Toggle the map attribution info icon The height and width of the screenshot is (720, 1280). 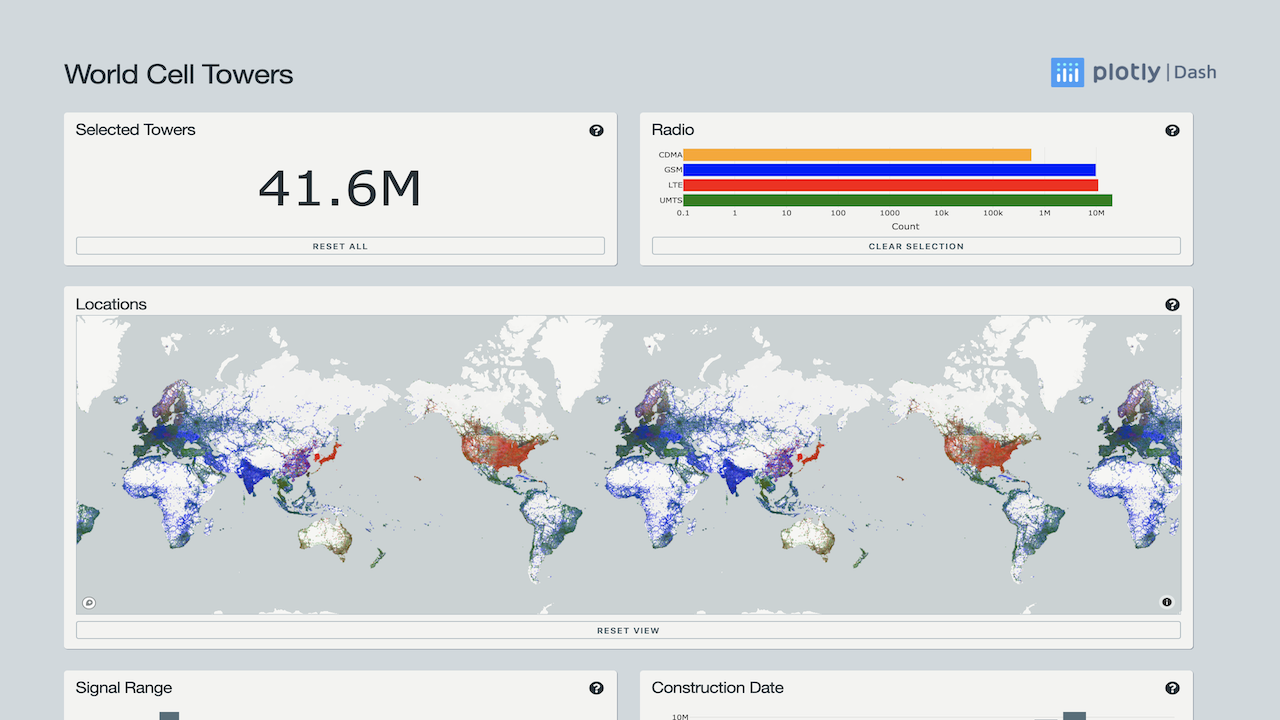1166,602
